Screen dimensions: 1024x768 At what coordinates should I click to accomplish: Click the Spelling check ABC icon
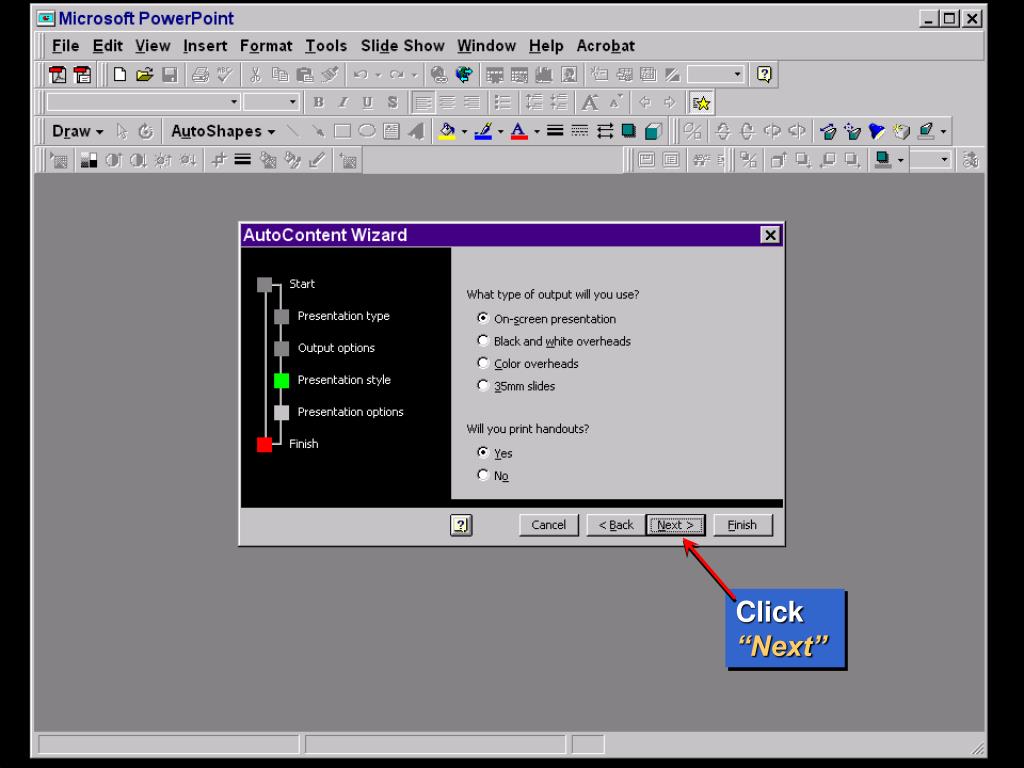[x=225, y=74]
